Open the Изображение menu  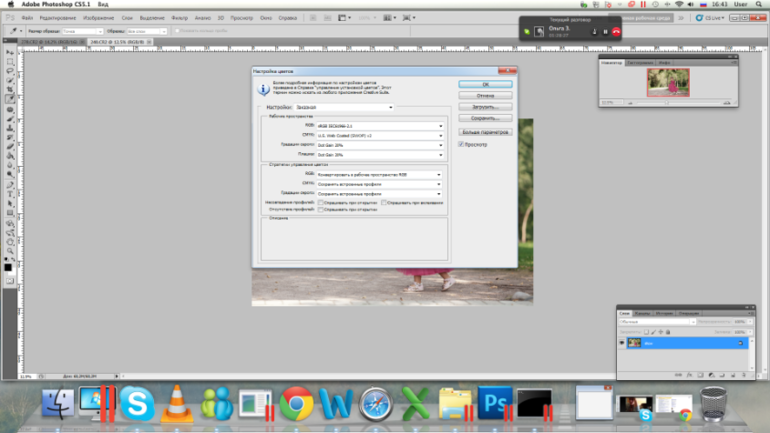(98, 18)
